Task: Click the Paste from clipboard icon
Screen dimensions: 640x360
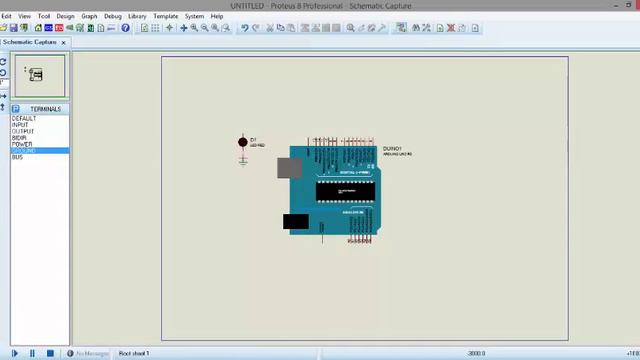Action: (291, 28)
